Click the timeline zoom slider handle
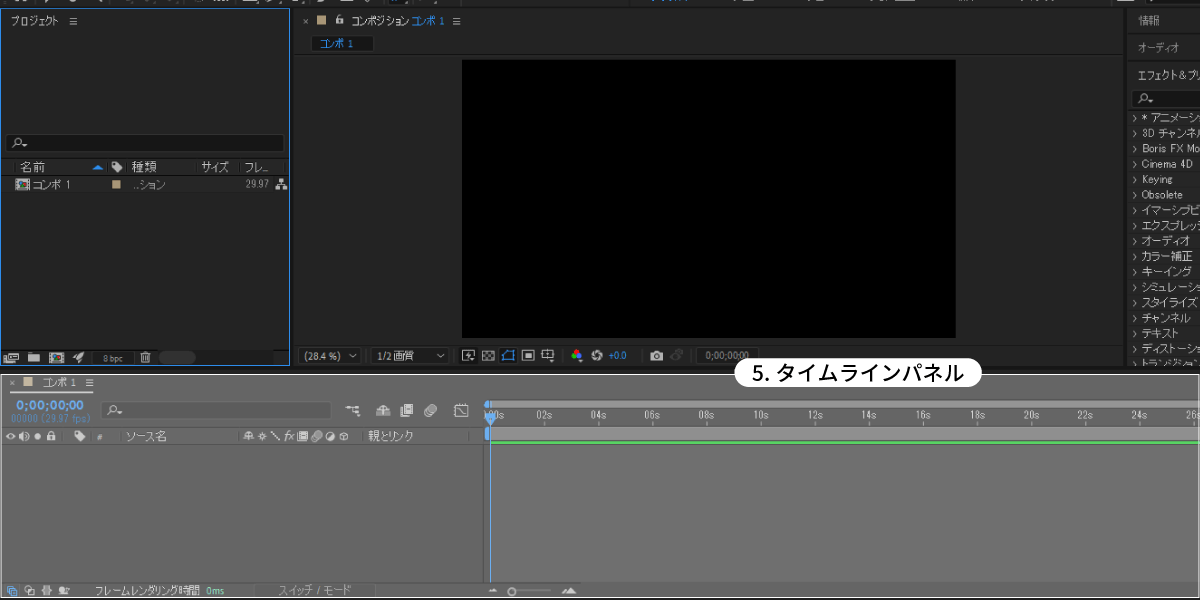This screenshot has height=600, width=1200. pyautogui.click(x=512, y=591)
